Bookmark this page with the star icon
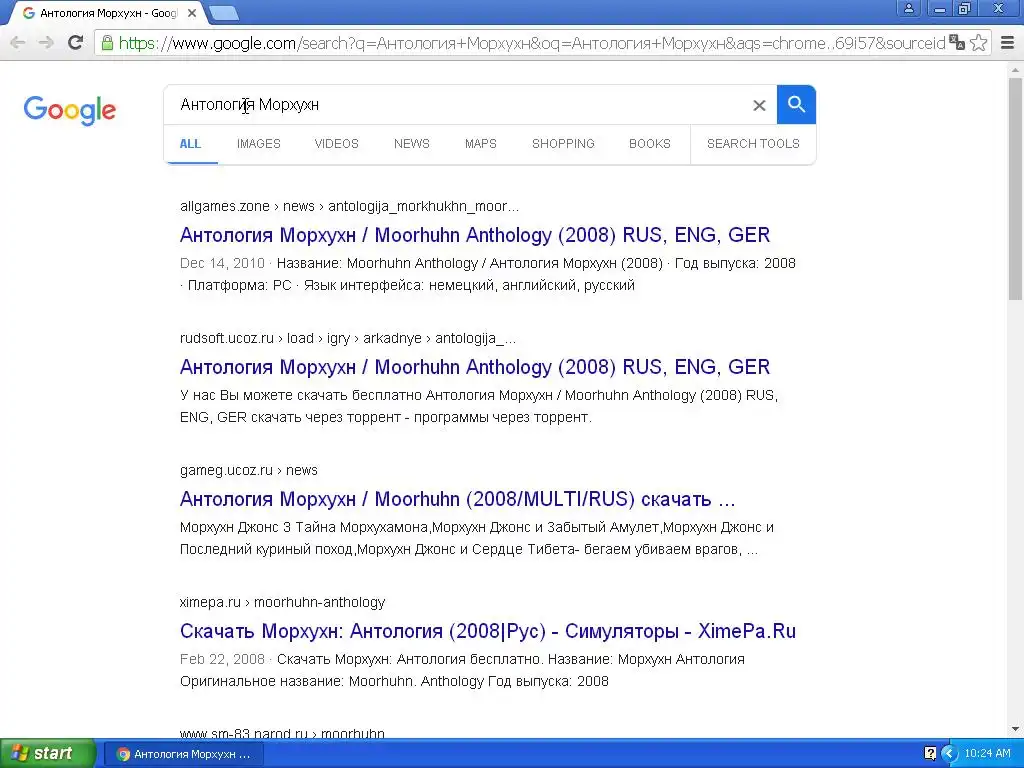 tap(978, 43)
